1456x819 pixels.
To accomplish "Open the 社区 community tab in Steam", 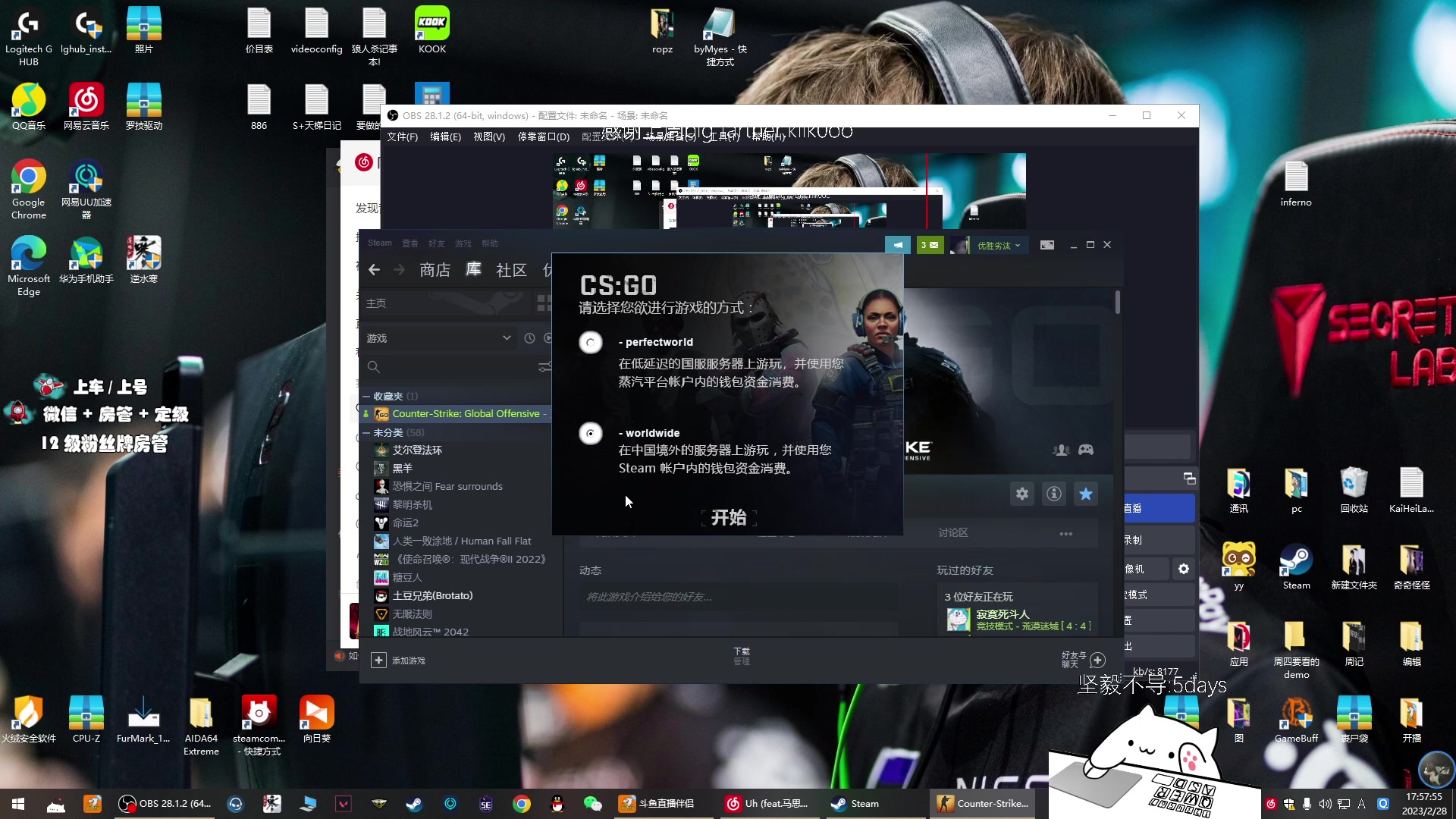I will click(511, 270).
